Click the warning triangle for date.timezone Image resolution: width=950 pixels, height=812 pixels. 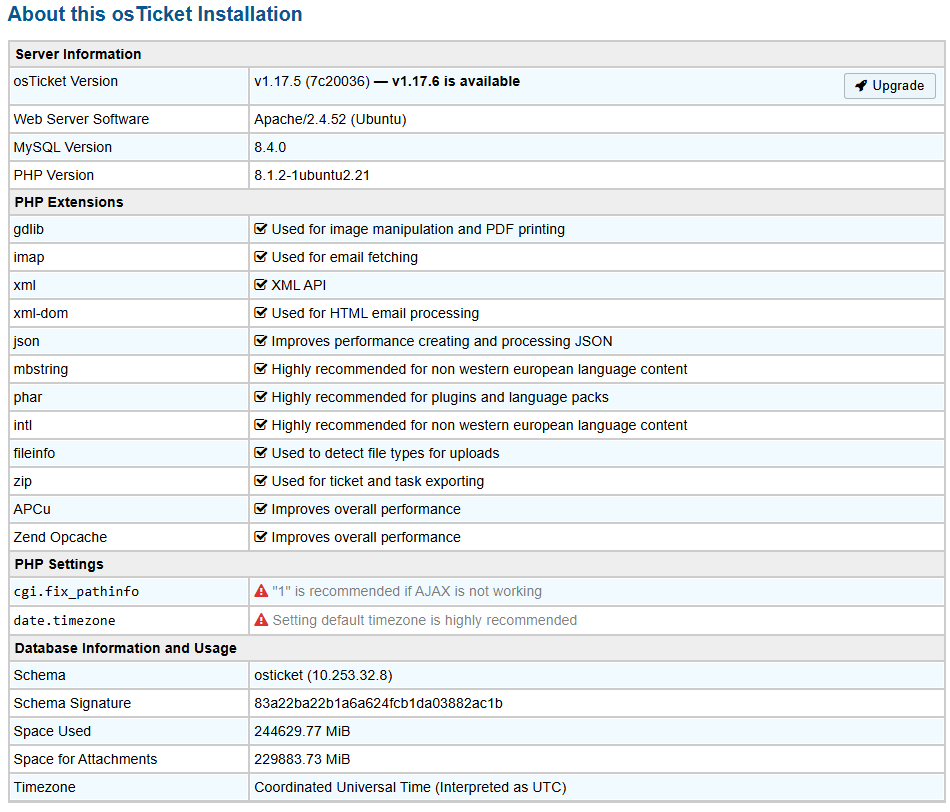[261, 620]
